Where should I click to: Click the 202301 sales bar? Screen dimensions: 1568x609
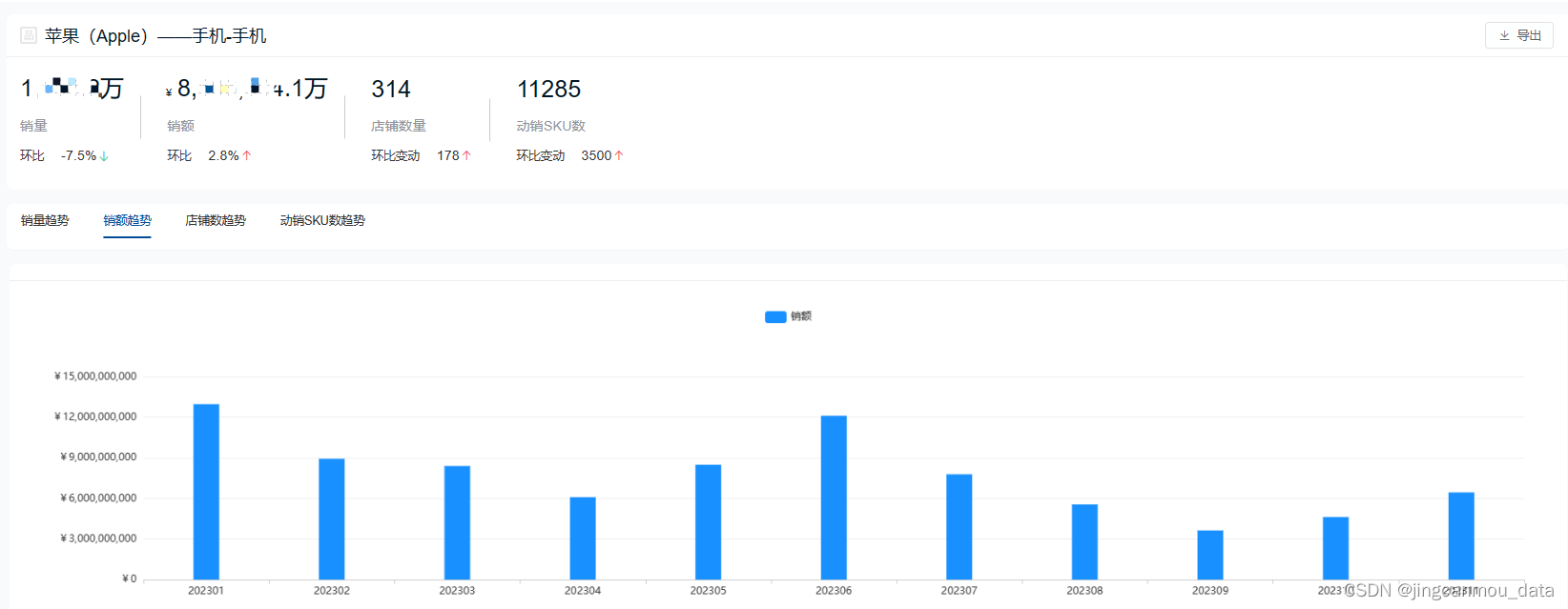pos(206,492)
